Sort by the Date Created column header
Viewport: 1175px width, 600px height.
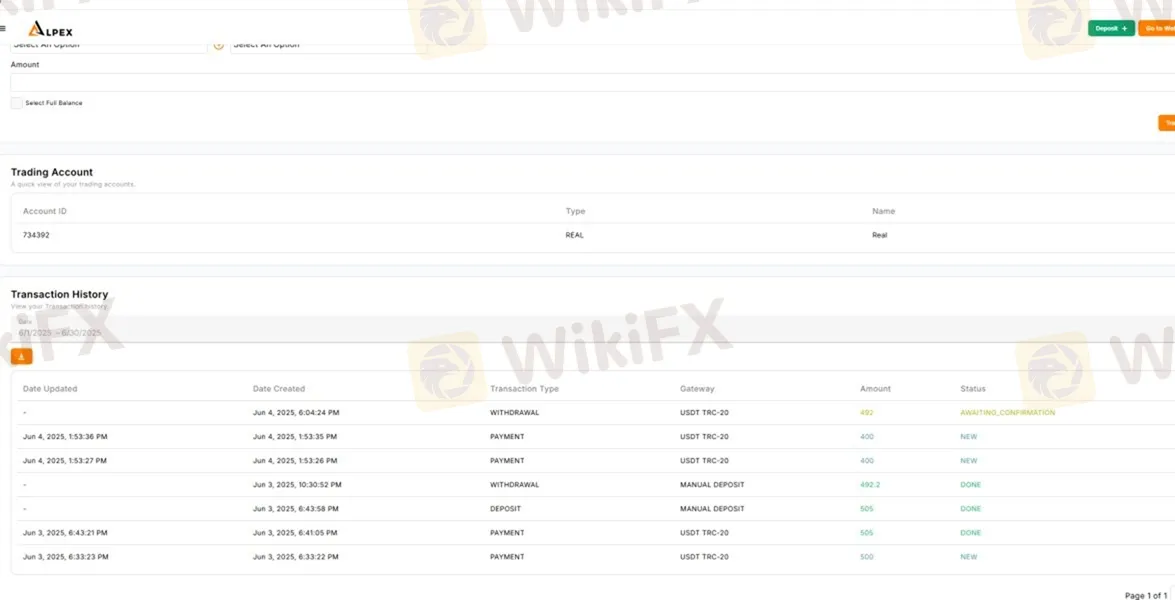pyautogui.click(x=279, y=389)
